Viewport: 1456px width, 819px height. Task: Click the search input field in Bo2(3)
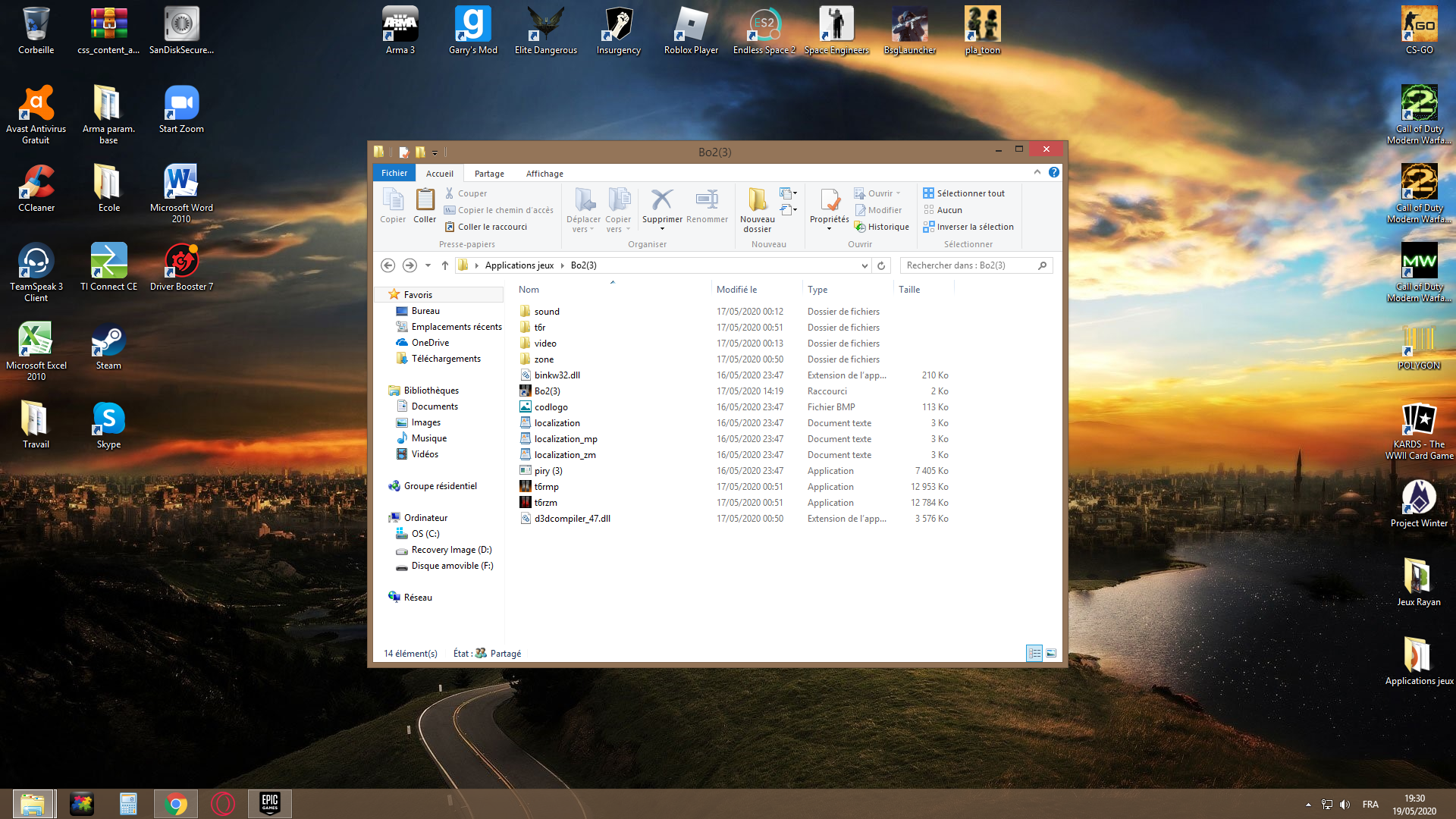coord(970,265)
